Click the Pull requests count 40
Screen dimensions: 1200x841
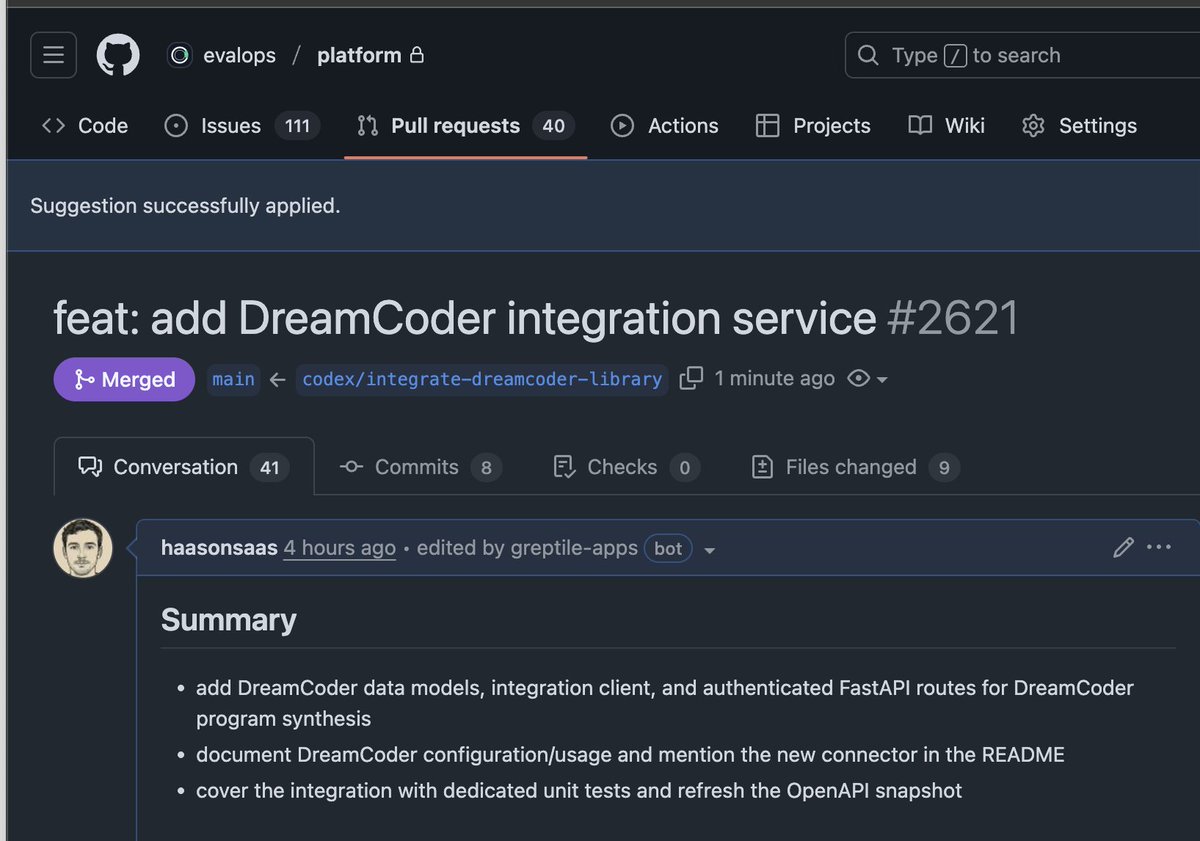point(554,126)
